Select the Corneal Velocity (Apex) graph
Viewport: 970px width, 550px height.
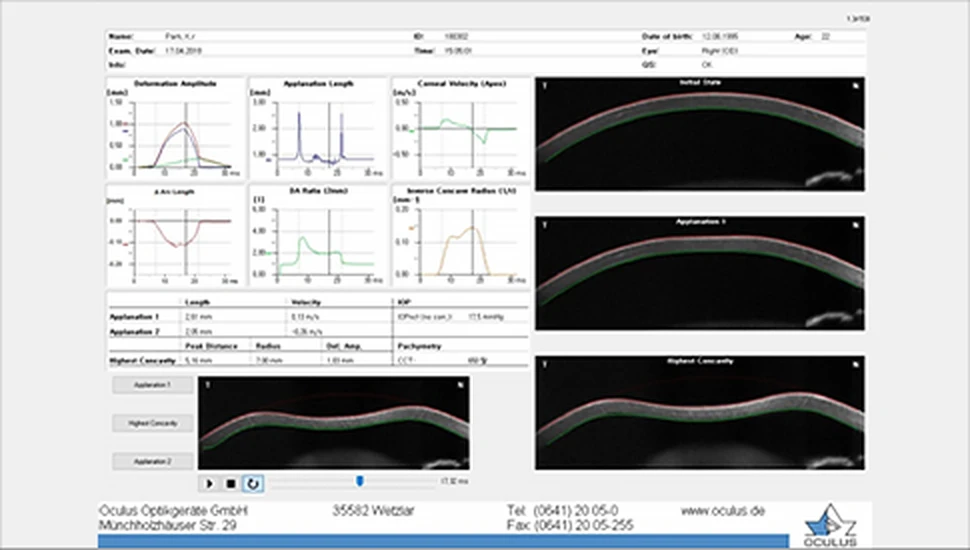coord(461,128)
